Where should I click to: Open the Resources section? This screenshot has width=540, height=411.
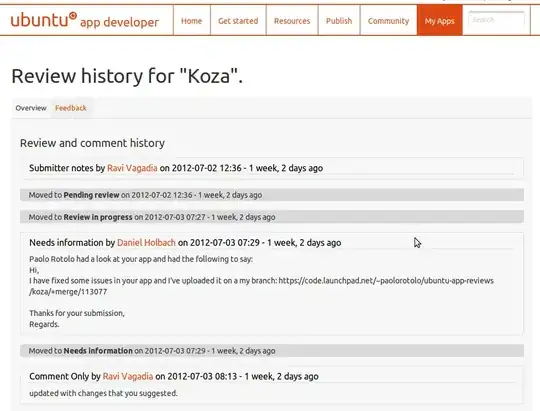point(292,21)
